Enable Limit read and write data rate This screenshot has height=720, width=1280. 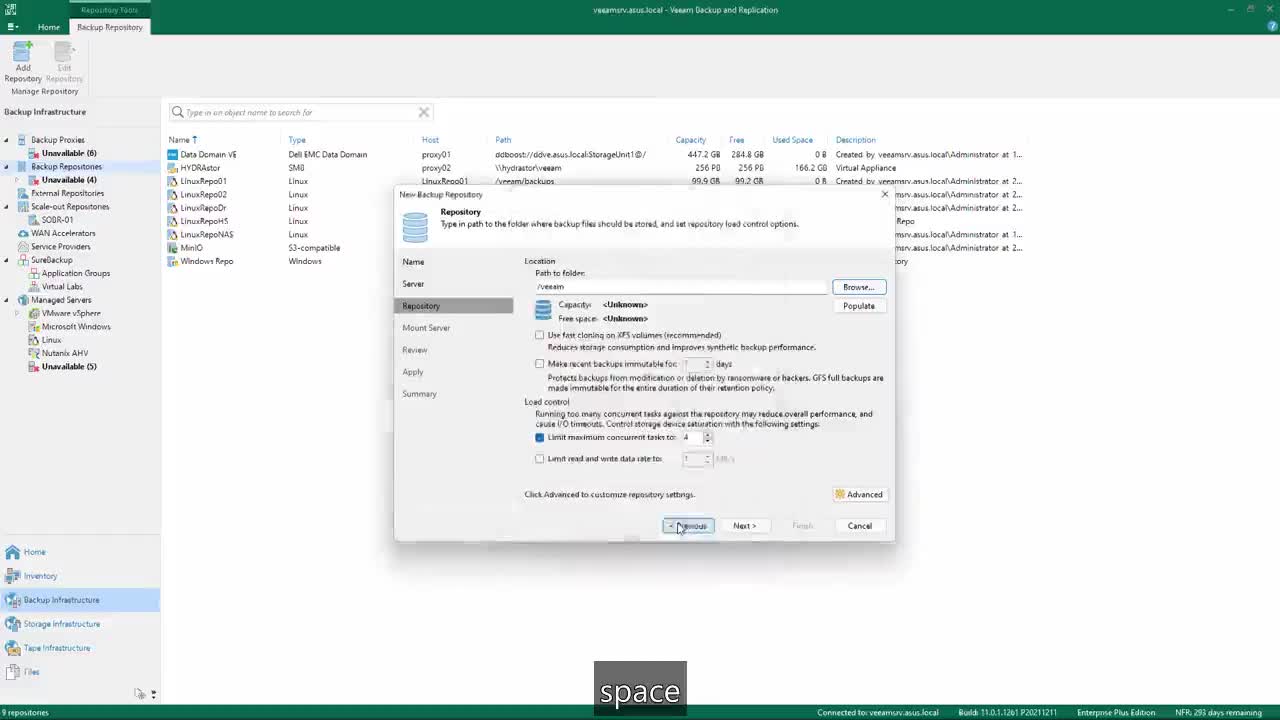pos(540,459)
